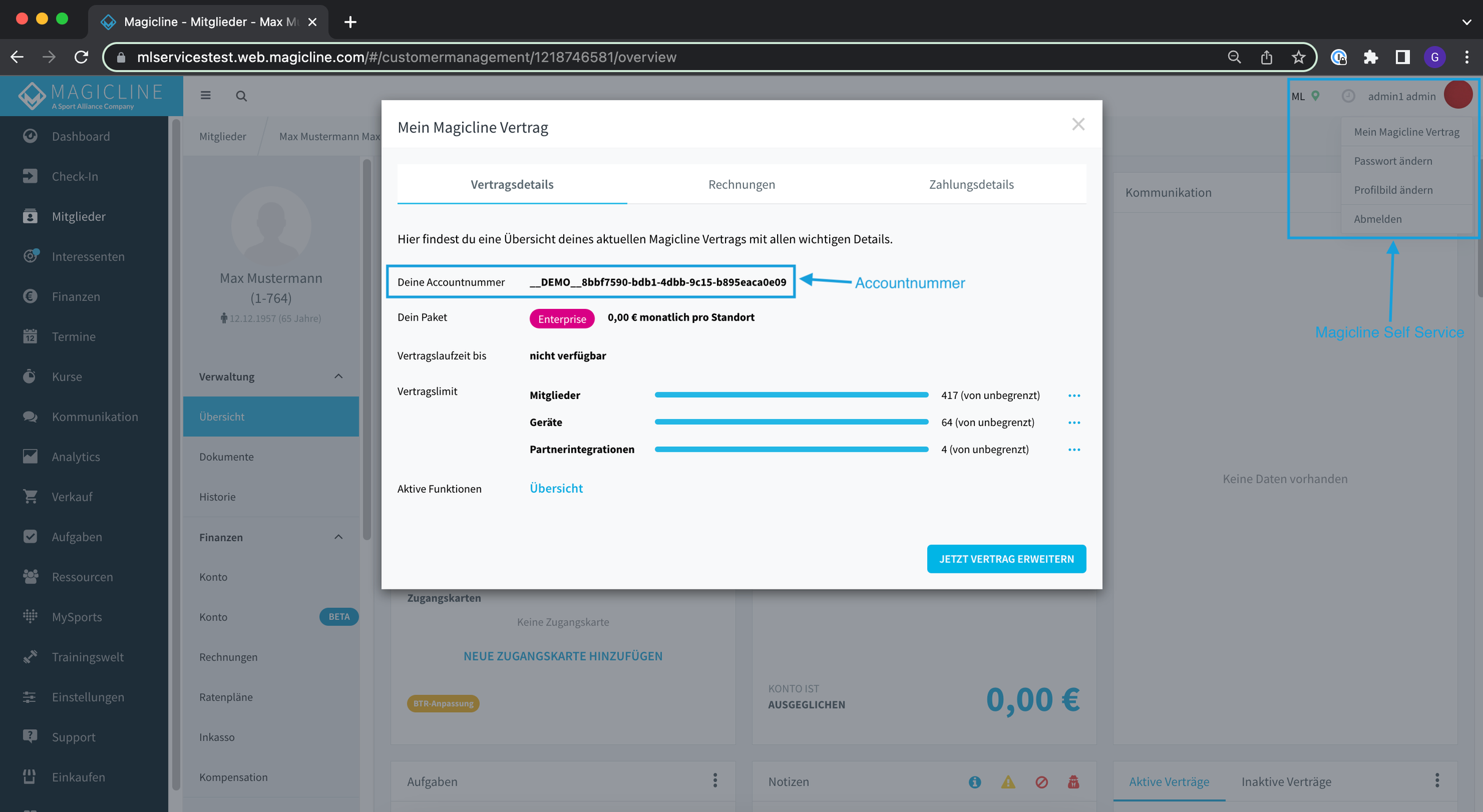Select Aktive Verträge tab
Viewport: 1483px width, 812px height.
1169,782
